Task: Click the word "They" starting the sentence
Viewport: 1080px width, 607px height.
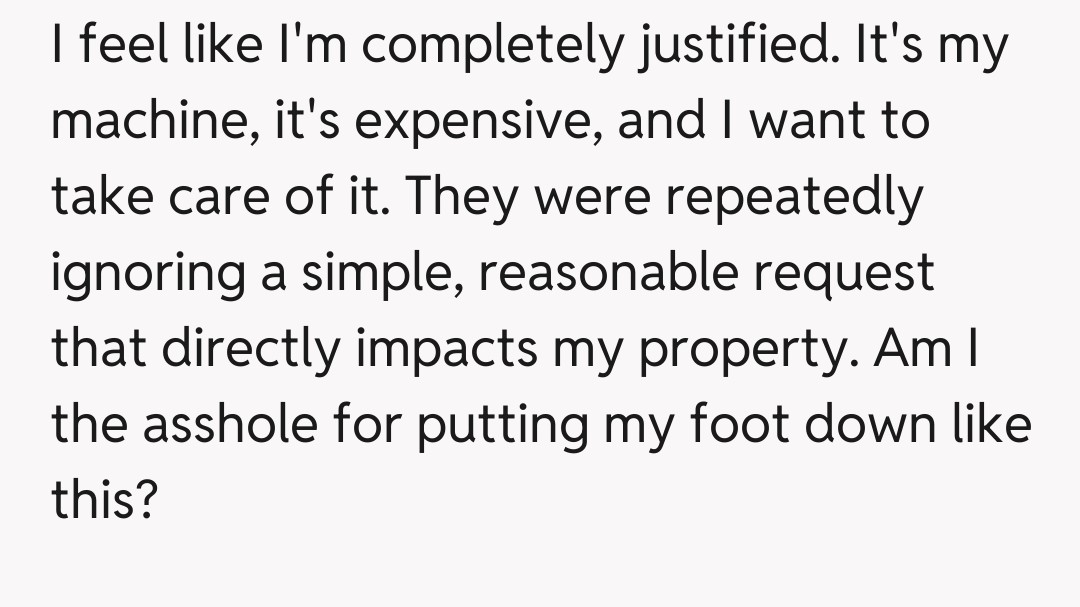Action: coord(456,198)
